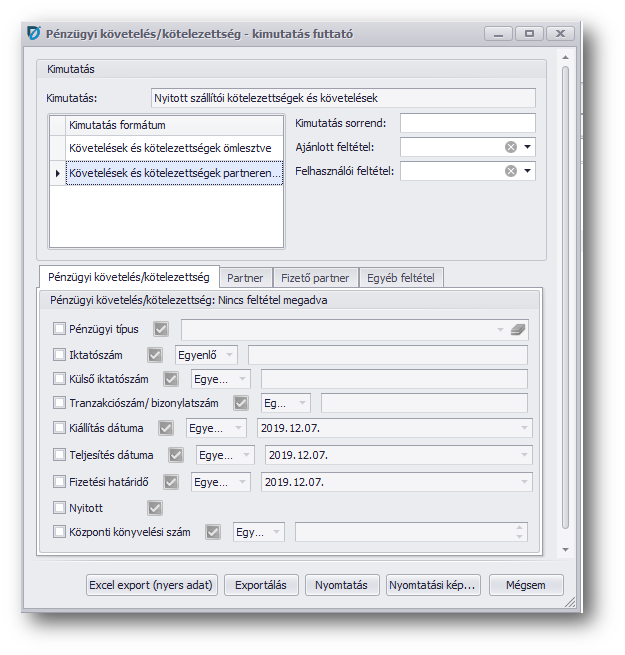Open the Ajánlott feltétel dropdown arrow

[x=527, y=147]
